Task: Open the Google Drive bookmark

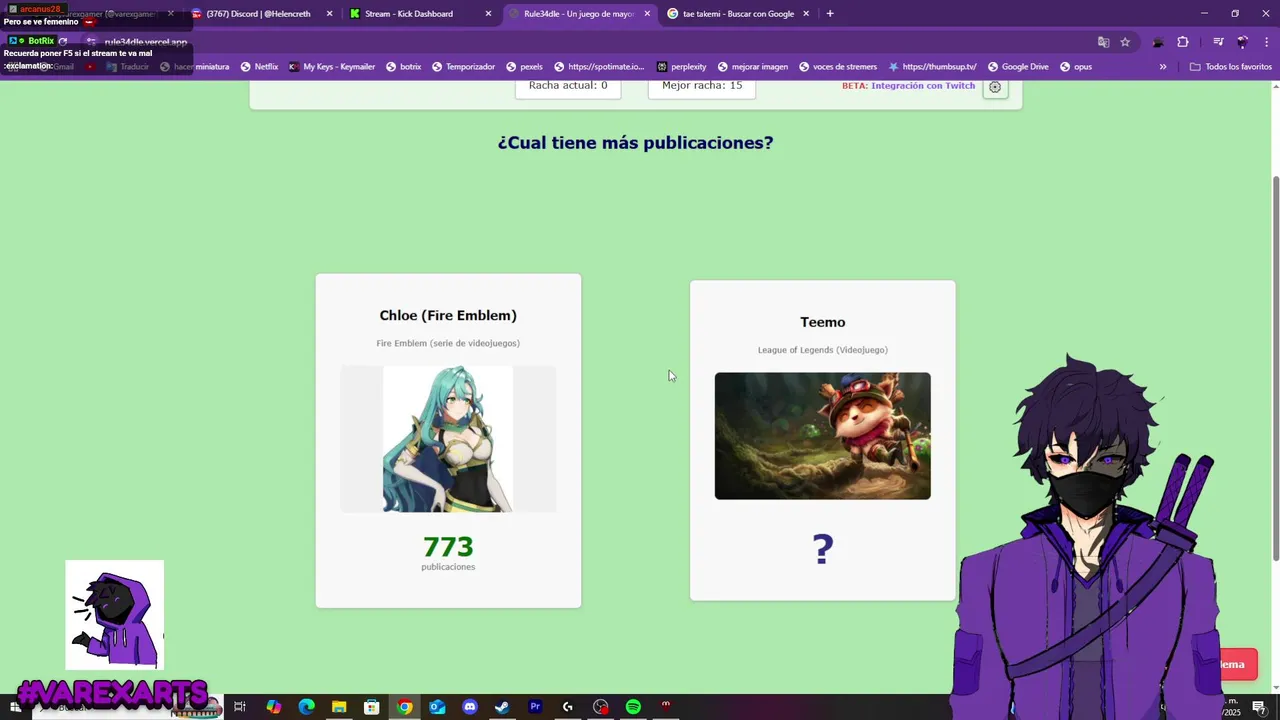Action: [x=1018, y=67]
